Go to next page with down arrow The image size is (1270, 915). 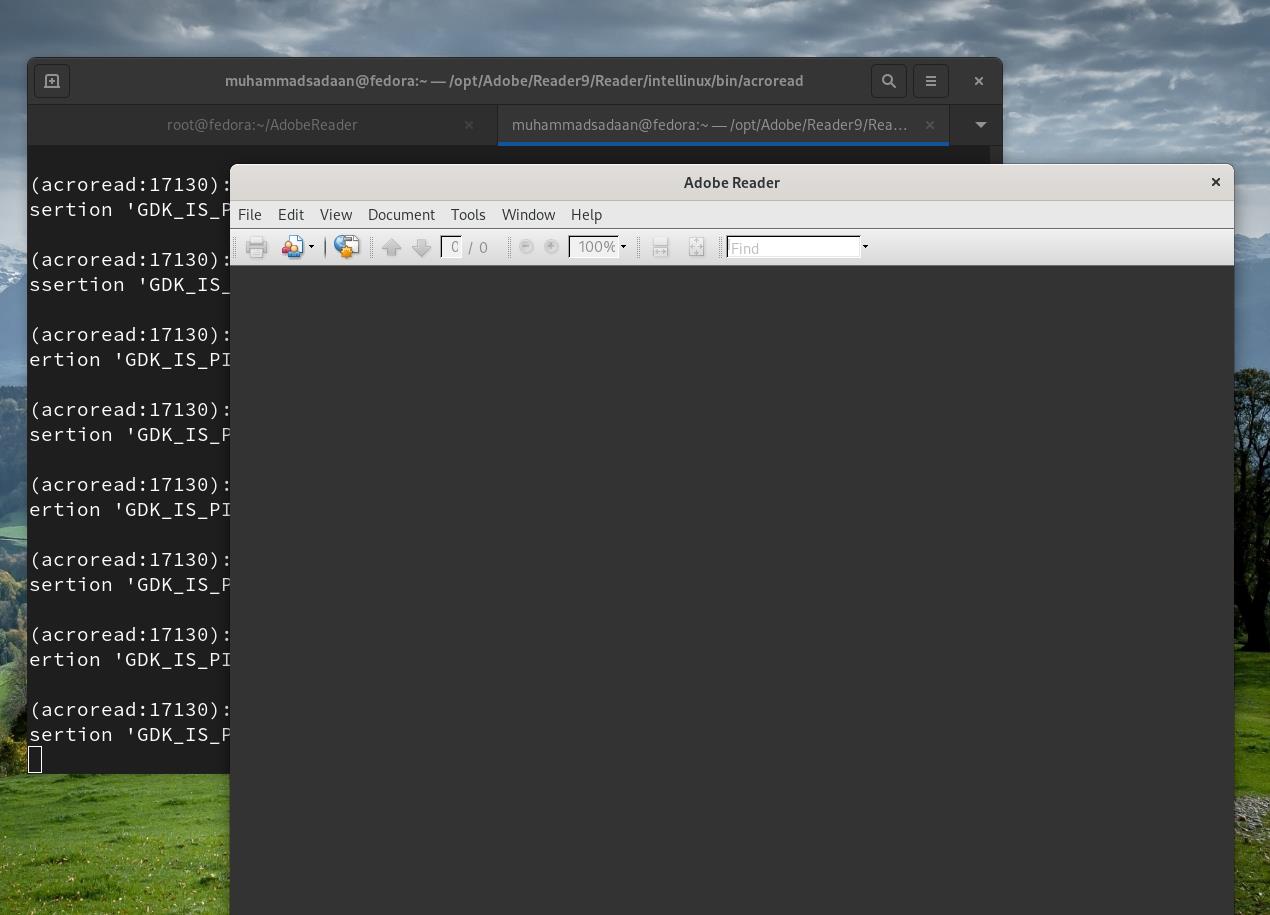tap(421, 247)
